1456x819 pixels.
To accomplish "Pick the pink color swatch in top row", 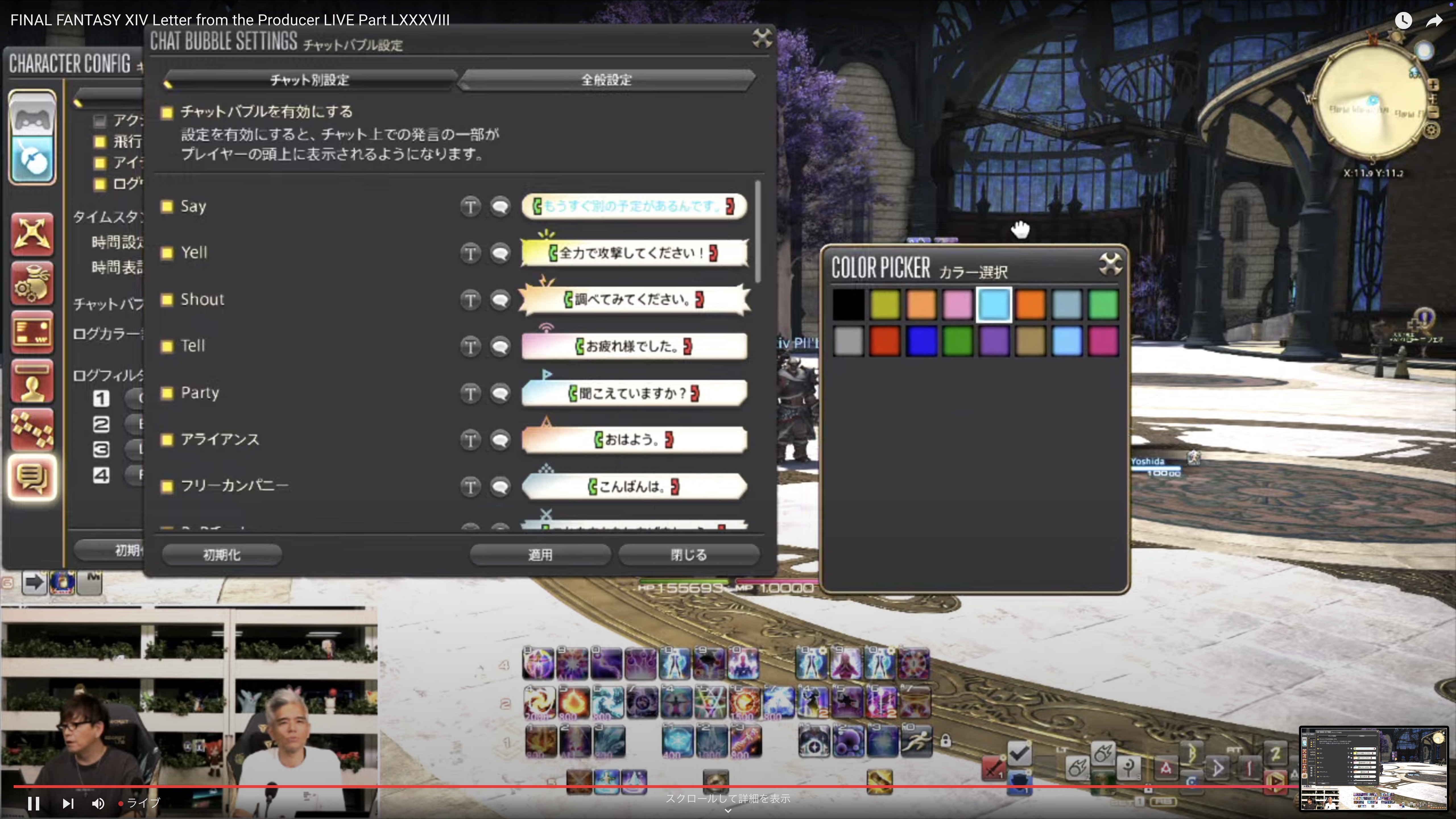I will tap(957, 304).
